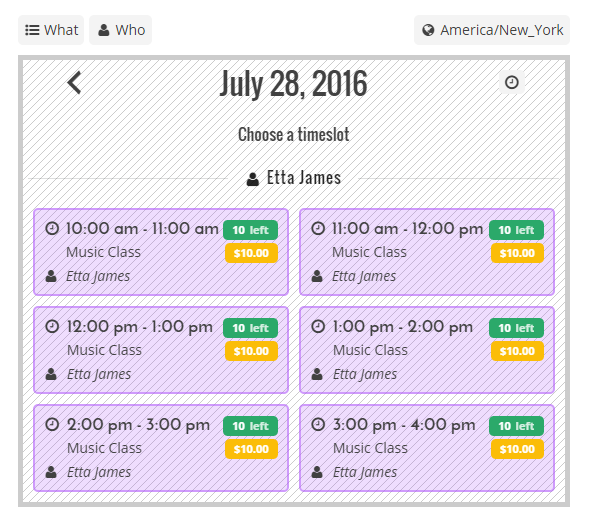The height and width of the screenshot is (522, 589).
Task: Pick the 2:00 pm - 3:00 pm timeslot
Action: tap(161, 448)
